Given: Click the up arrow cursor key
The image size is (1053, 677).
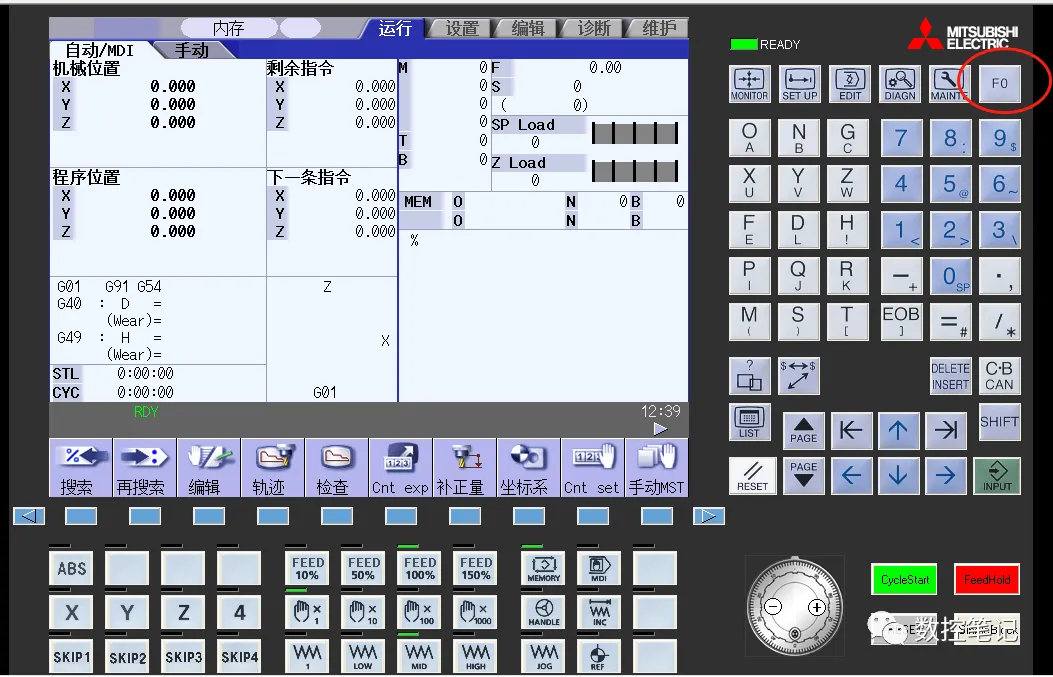Looking at the screenshot, I should point(899,430).
